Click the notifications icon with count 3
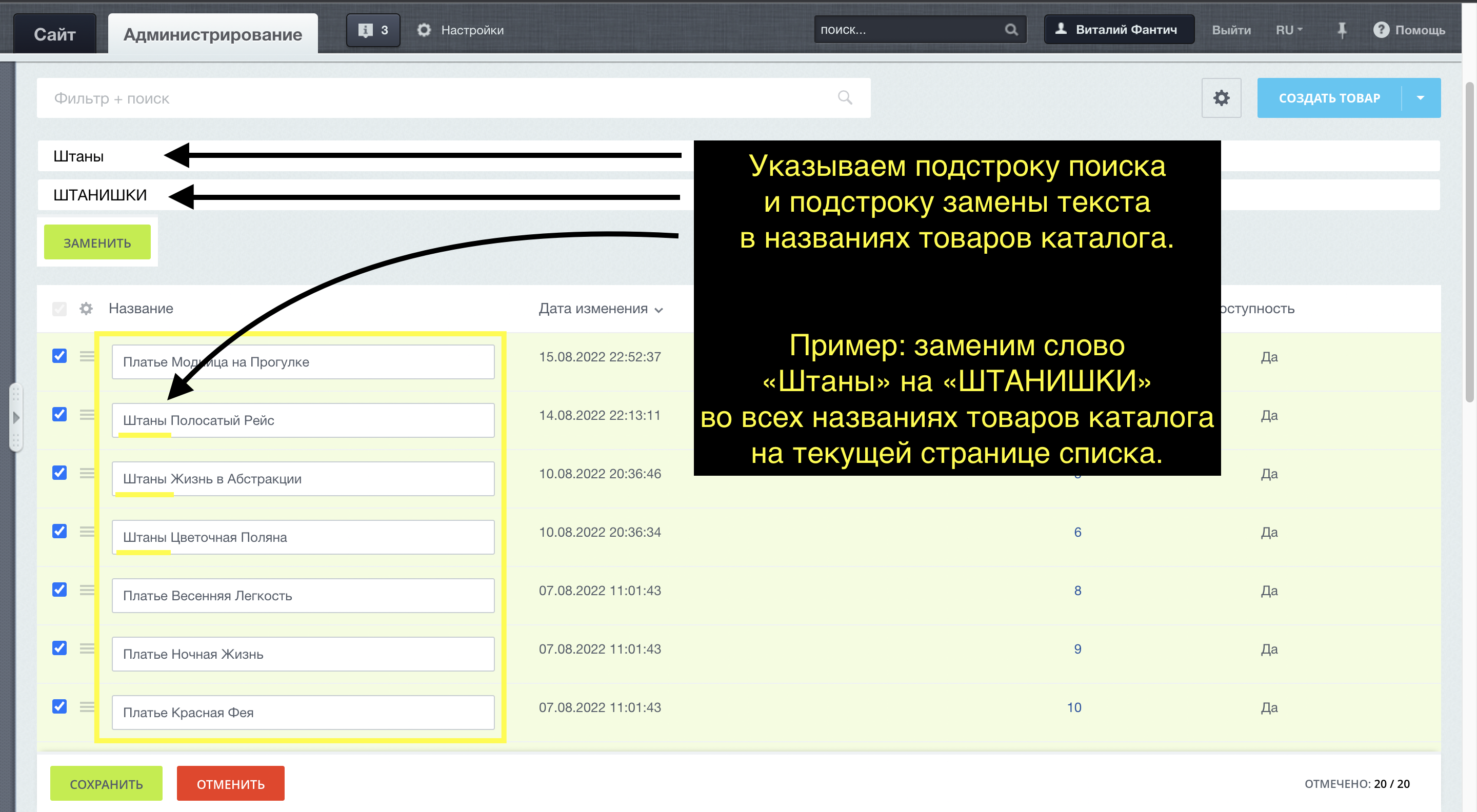The image size is (1477, 812). (x=373, y=30)
